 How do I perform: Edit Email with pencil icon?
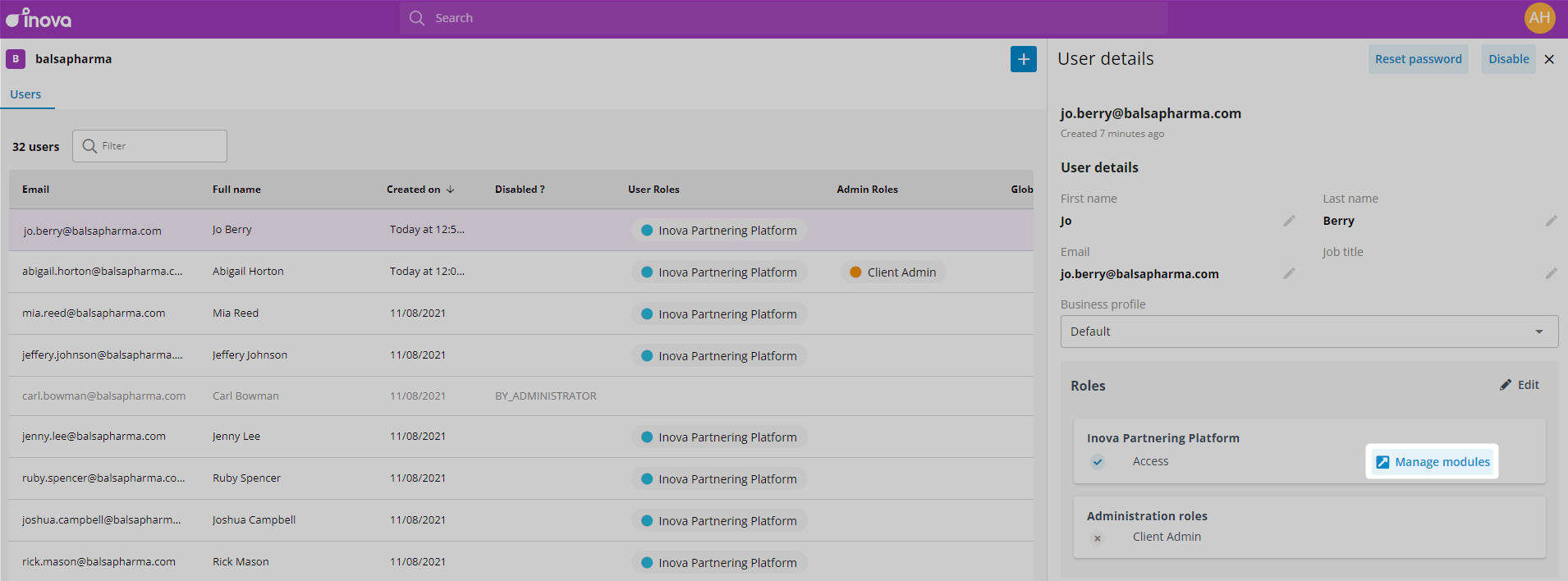click(1289, 273)
